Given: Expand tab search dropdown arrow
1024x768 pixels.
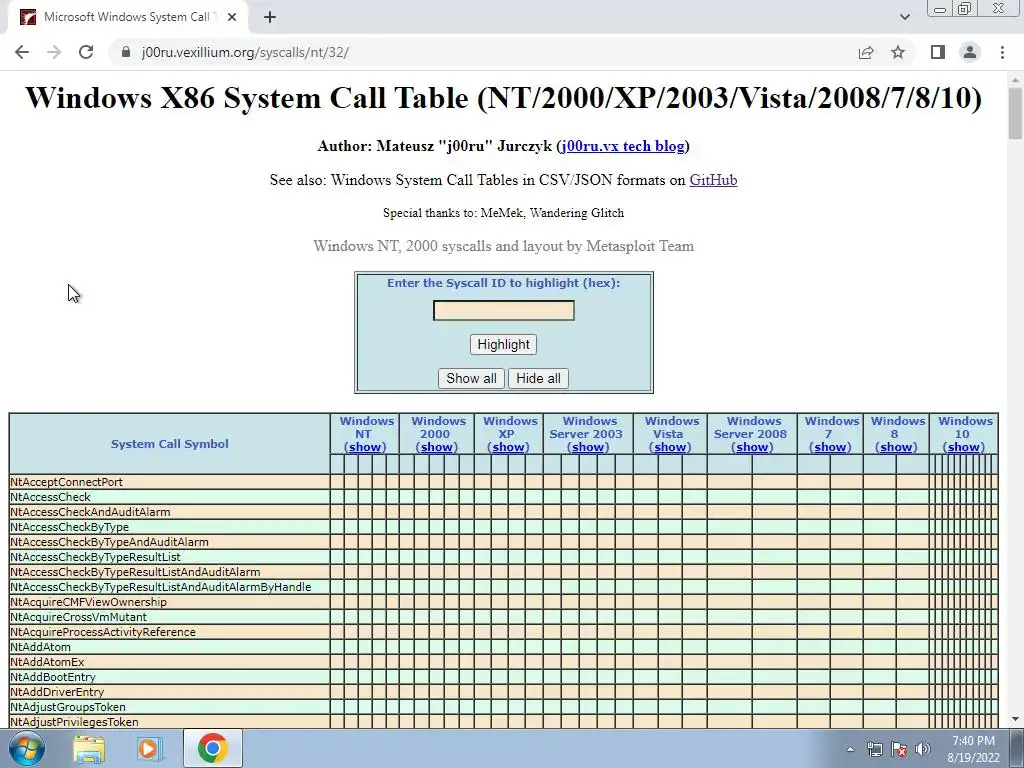Looking at the screenshot, I should 904,17.
